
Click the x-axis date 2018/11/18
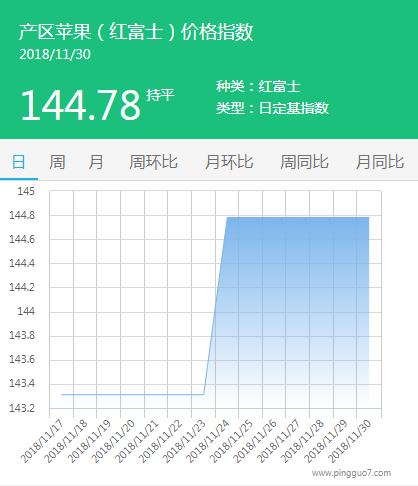pyautogui.click(x=66, y=441)
